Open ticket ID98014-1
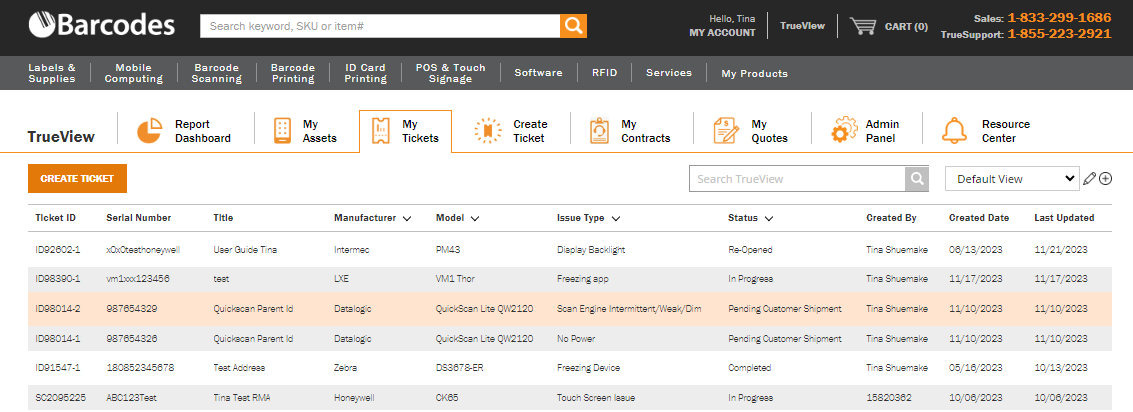The height and width of the screenshot is (412, 1133). click(x=58, y=338)
